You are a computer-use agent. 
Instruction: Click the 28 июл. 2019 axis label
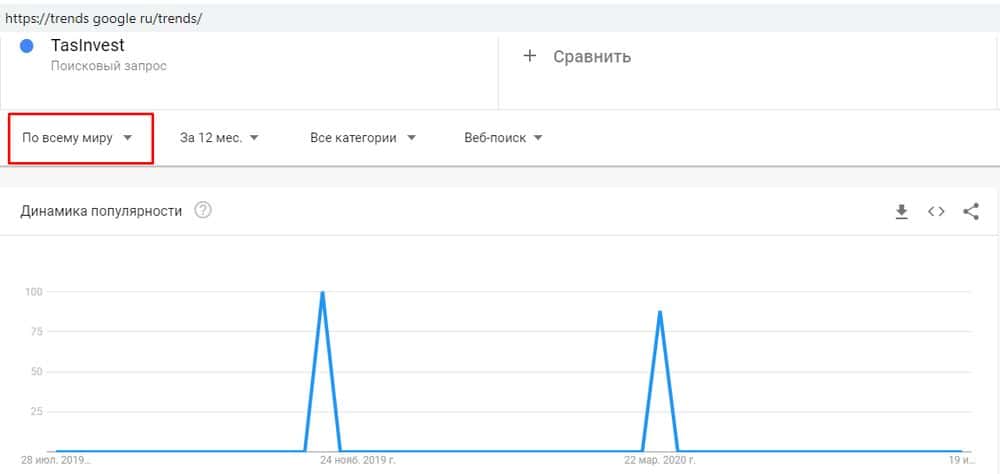tap(55, 459)
